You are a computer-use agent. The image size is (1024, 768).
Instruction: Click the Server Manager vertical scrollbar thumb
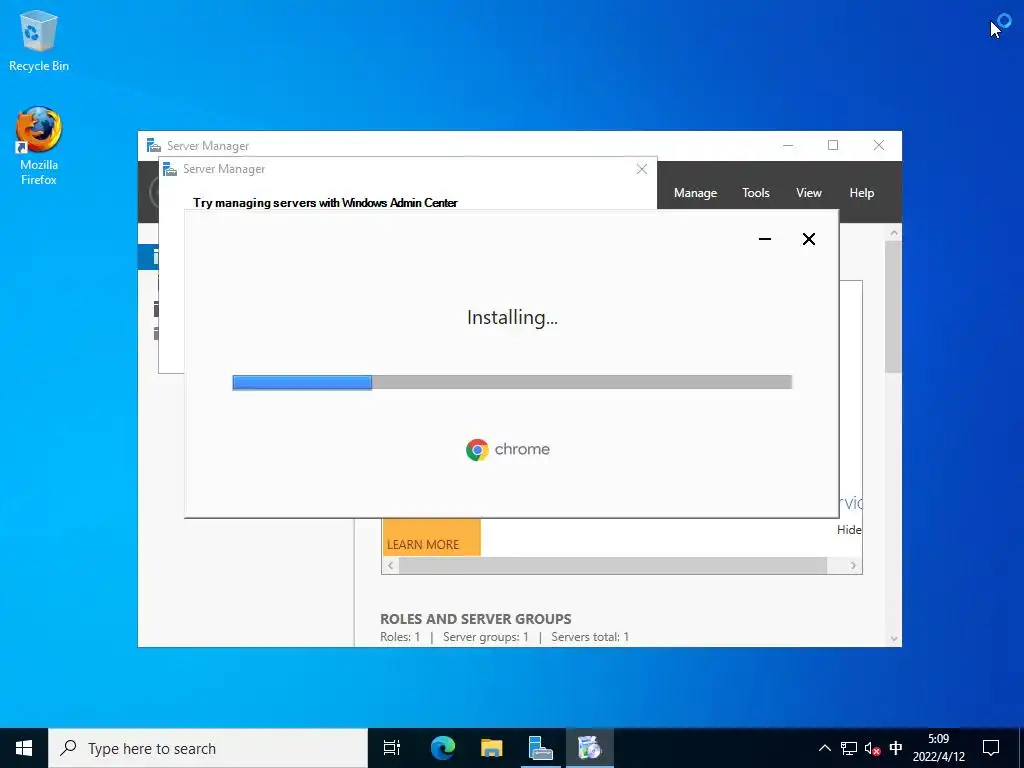(x=893, y=307)
